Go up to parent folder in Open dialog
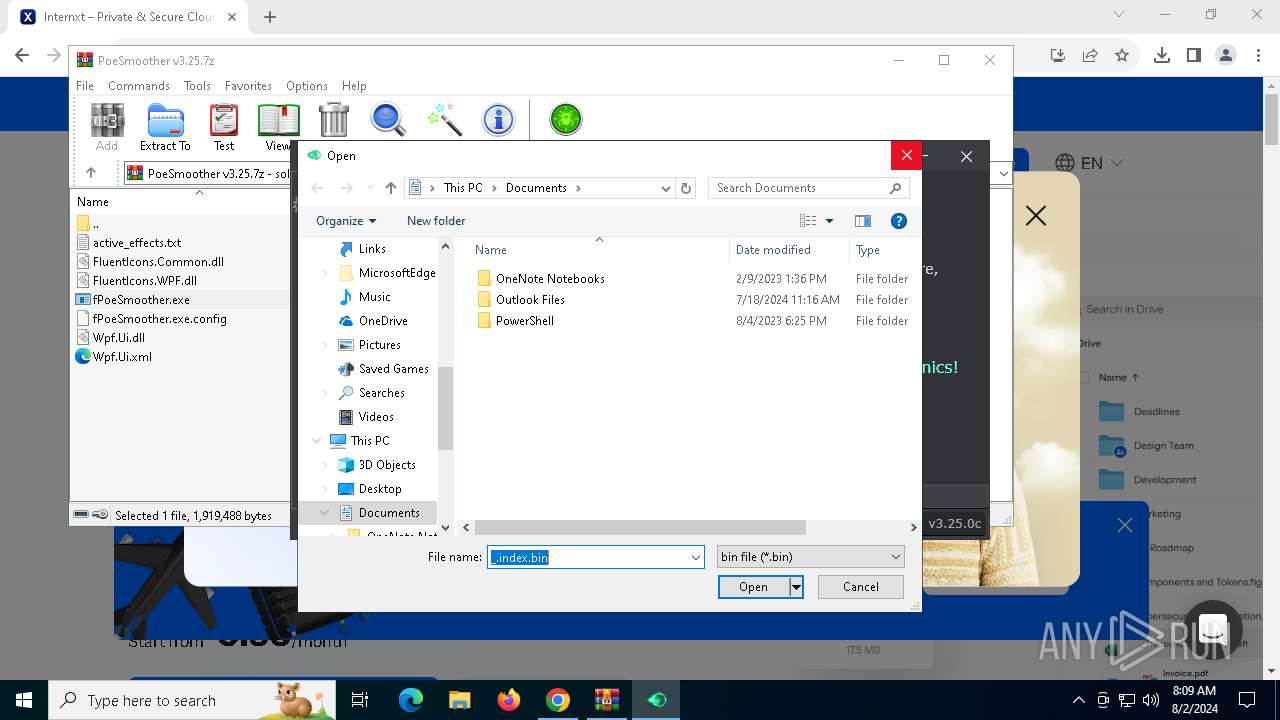1280x720 pixels. (x=391, y=188)
